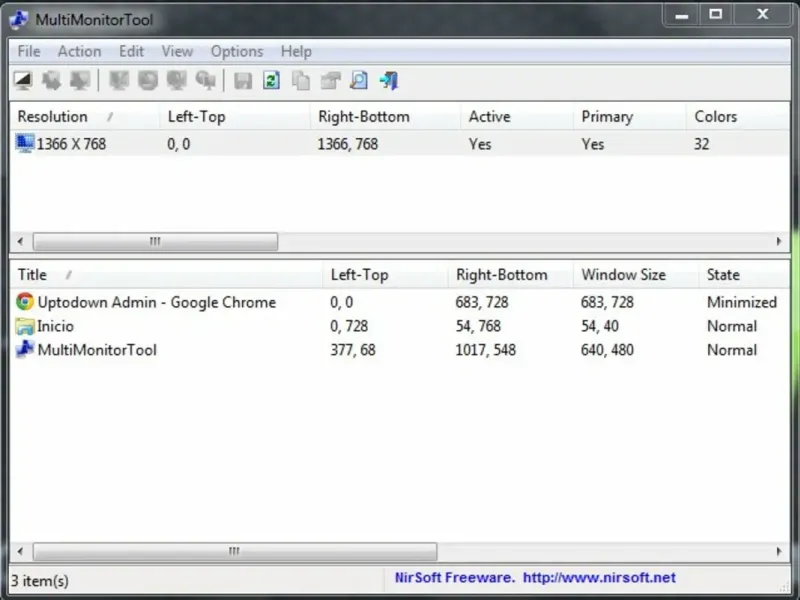
Task: Click the folder icon beside Inicio
Action: (x=24, y=326)
